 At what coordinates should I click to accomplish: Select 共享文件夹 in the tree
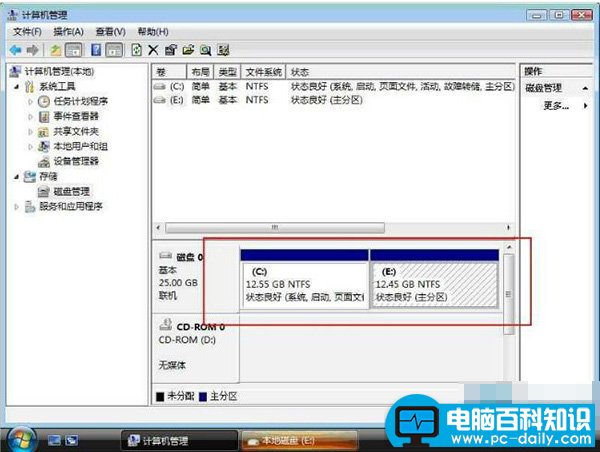coord(76,132)
